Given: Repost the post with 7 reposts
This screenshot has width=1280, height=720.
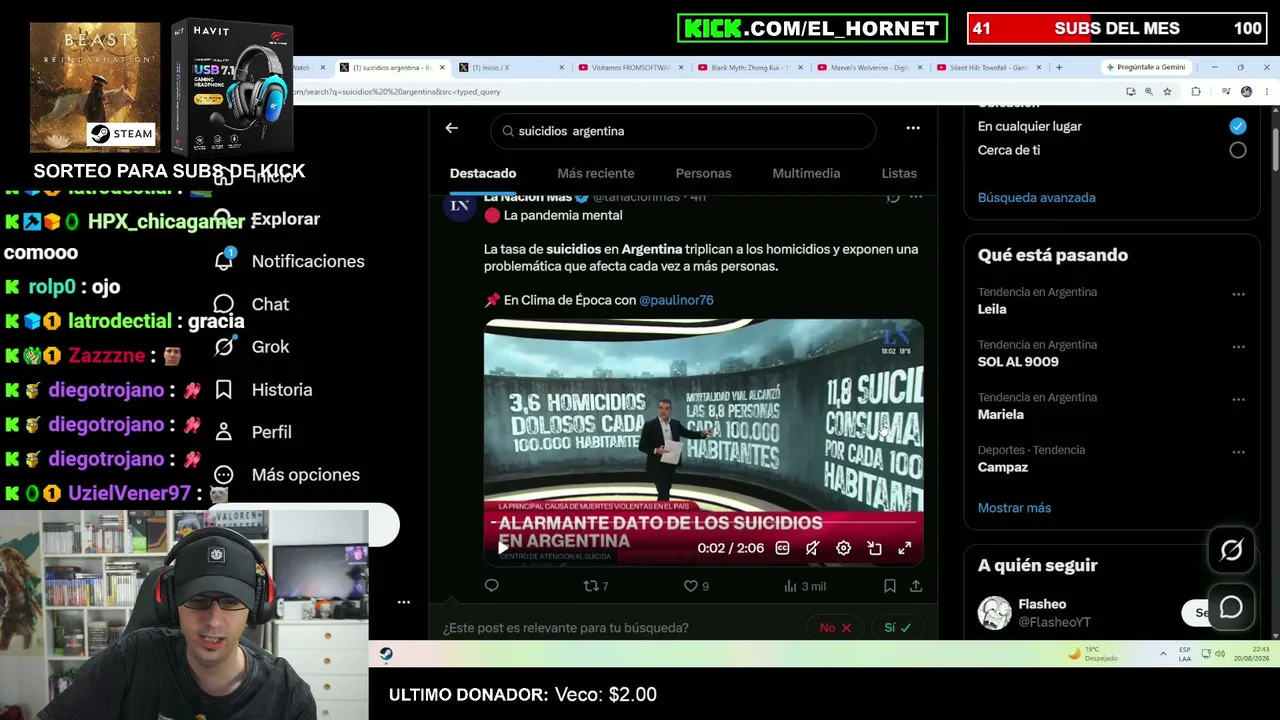Looking at the screenshot, I should pyautogui.click(x=596, y=586).
